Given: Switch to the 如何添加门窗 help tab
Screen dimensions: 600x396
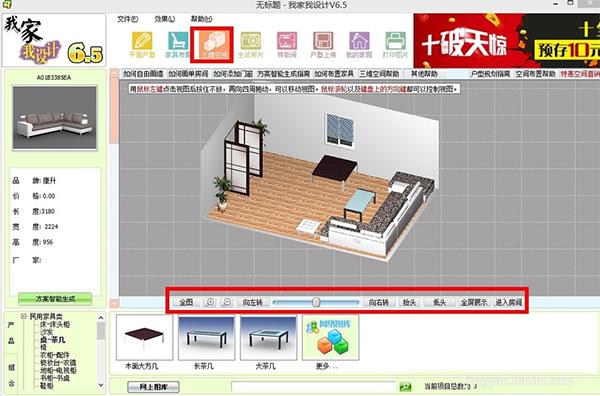Looking at the screenshot, I should click(233, 74).
